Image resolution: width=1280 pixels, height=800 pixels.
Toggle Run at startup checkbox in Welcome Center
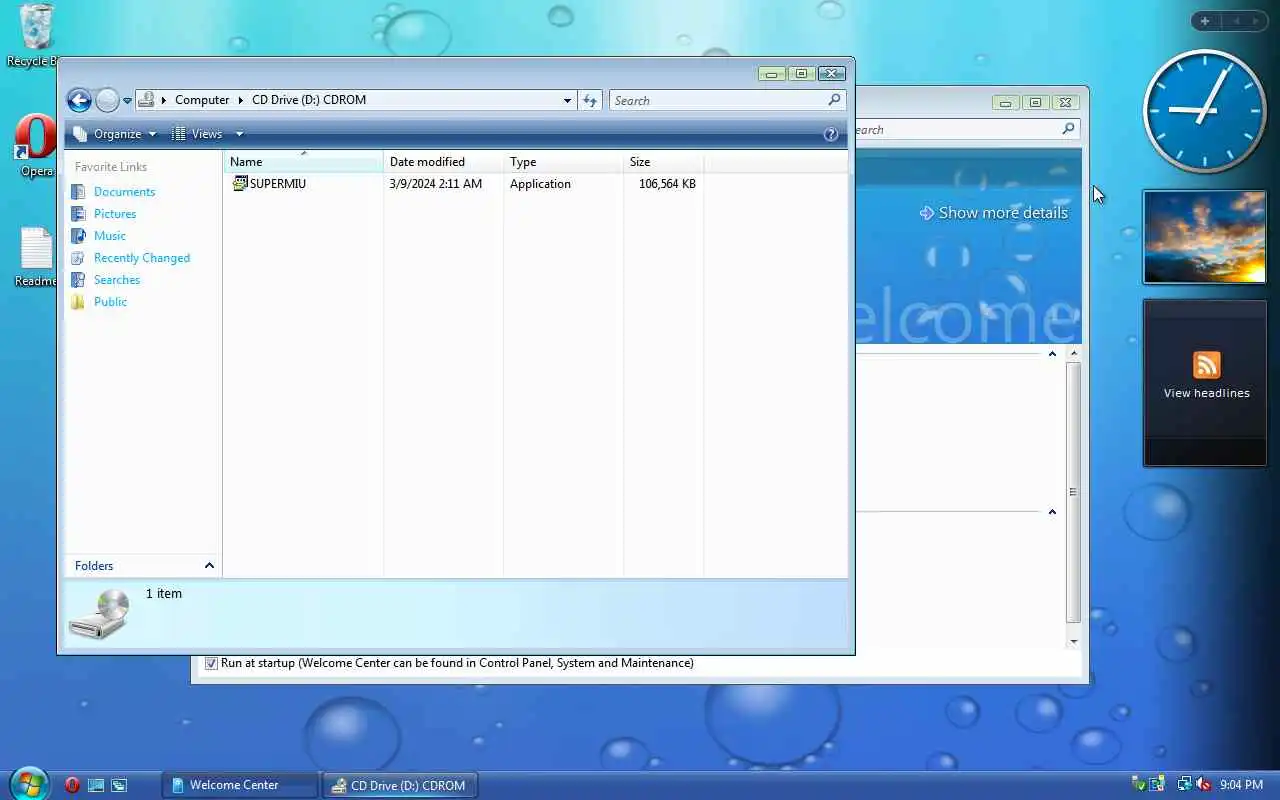[211, 663]
